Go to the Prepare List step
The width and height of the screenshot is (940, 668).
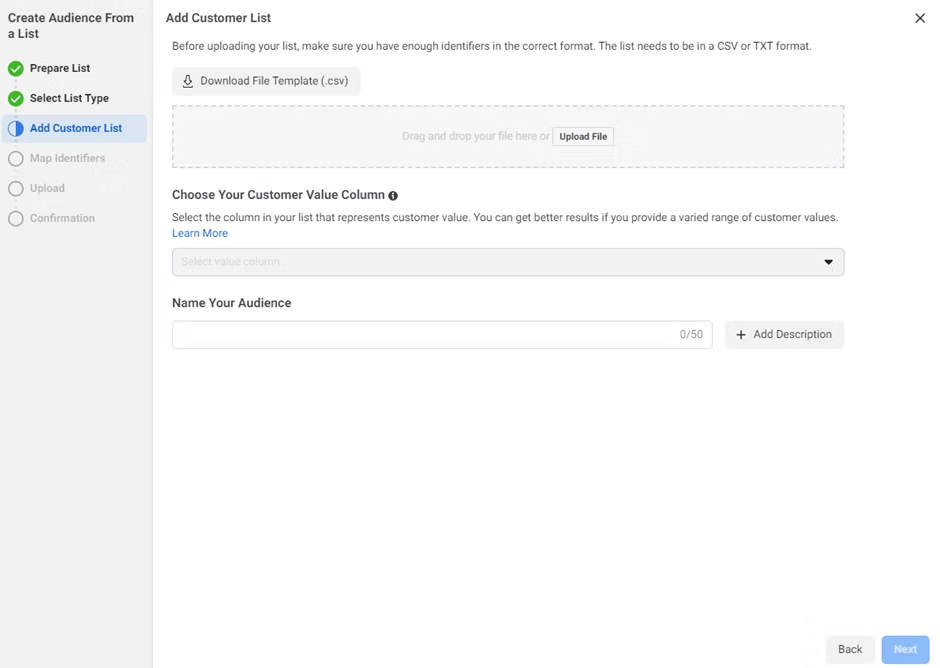[x=60, y=69]
